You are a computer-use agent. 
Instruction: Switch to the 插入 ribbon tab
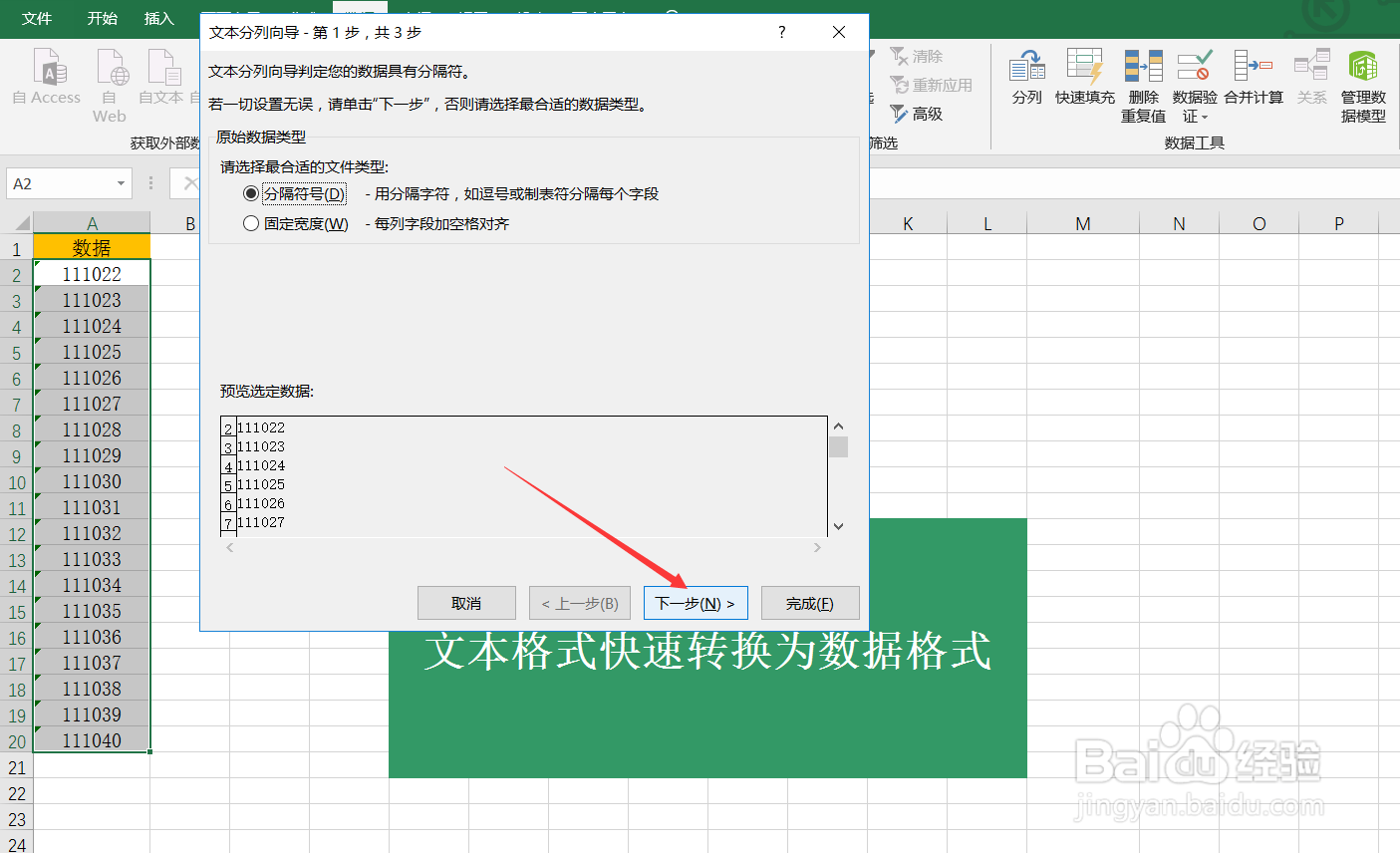tap(158, 18)
